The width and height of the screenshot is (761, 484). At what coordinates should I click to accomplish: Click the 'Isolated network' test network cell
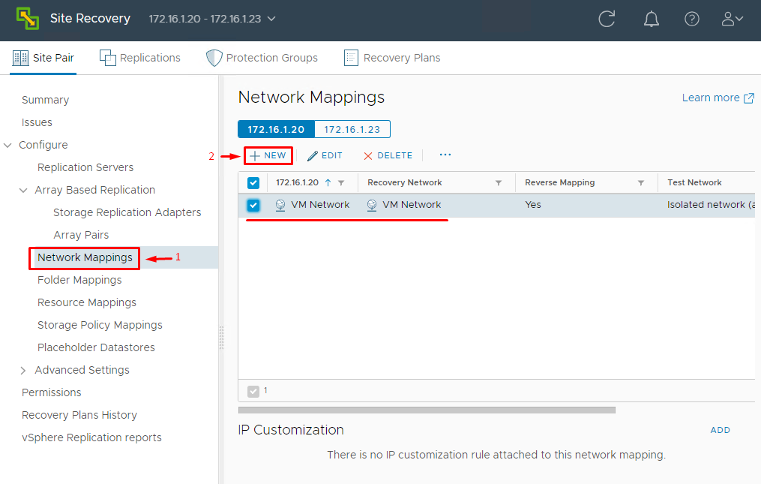pyautogui.click(x=711, y=205)
